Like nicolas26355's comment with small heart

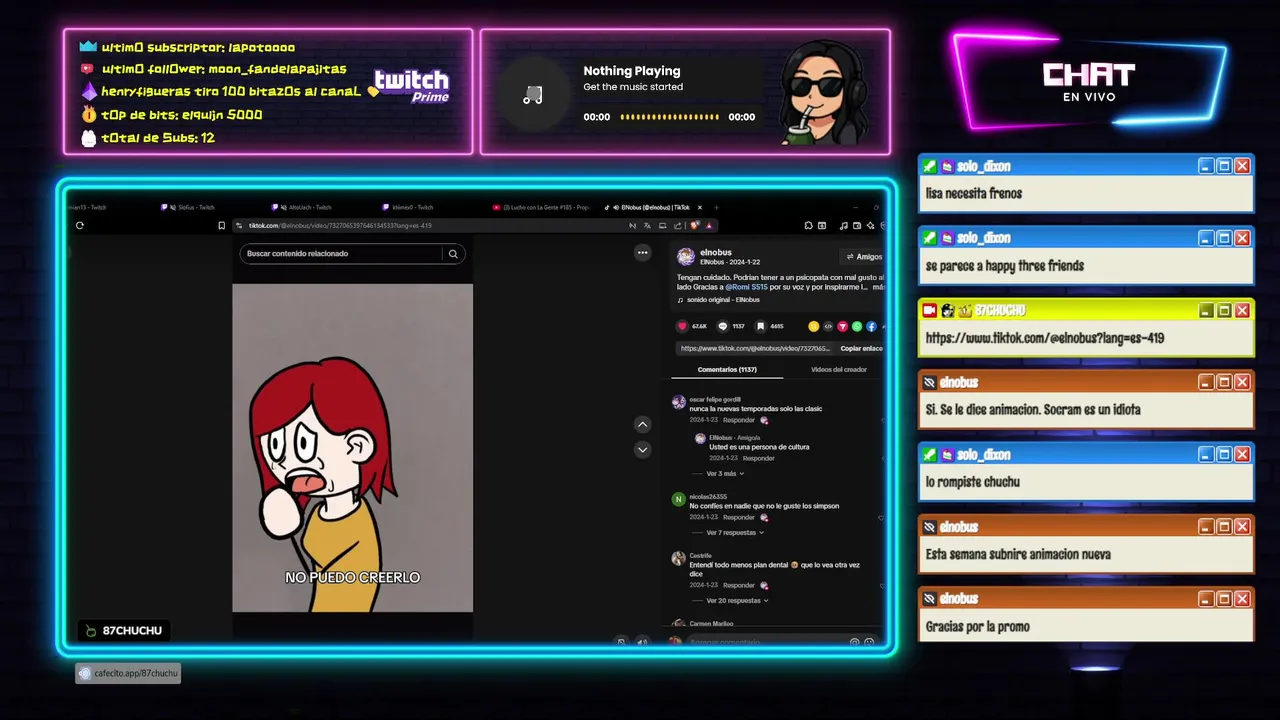click(881, 518)
